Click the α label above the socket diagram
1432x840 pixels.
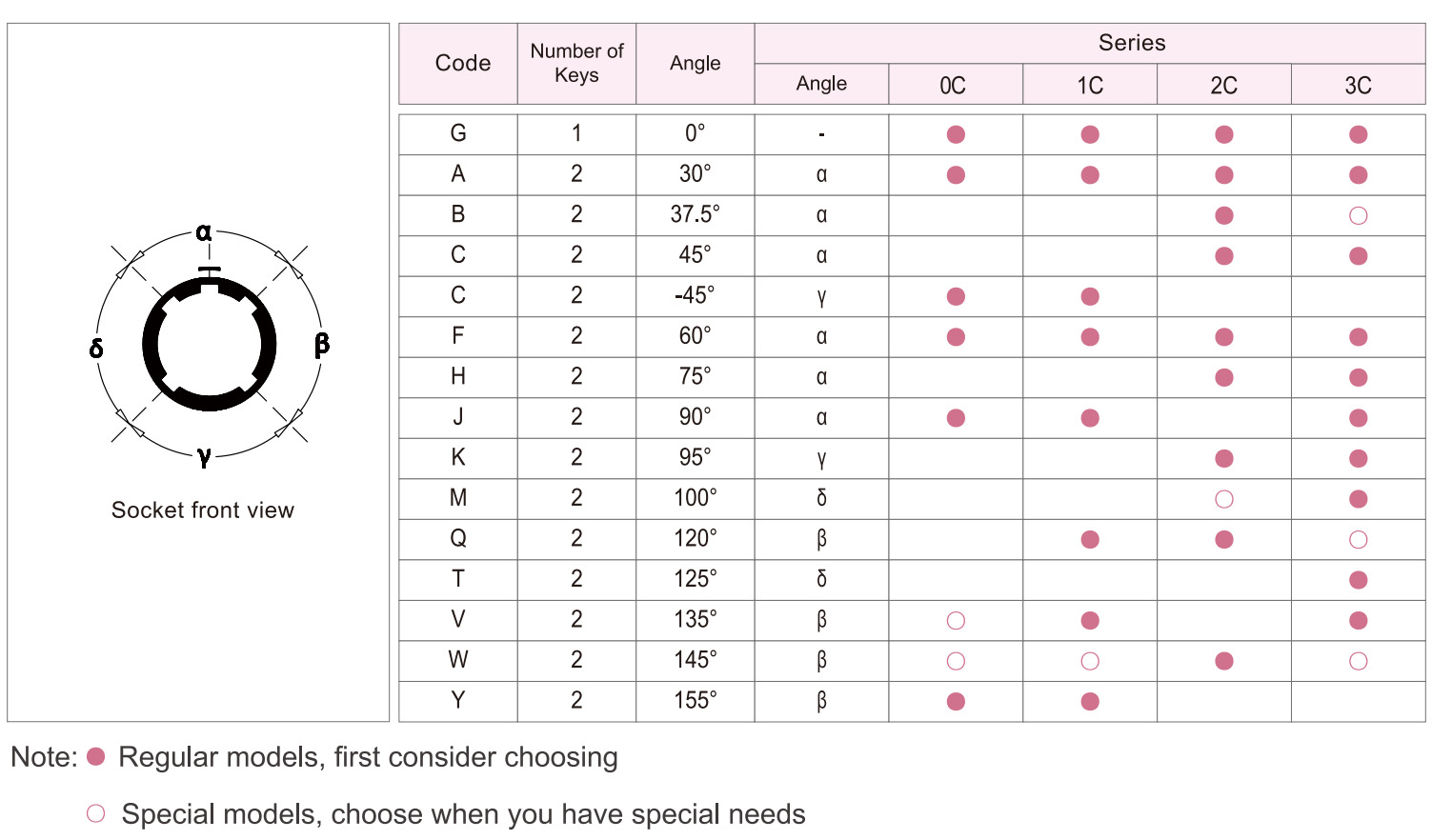click(x=204, y=232)
